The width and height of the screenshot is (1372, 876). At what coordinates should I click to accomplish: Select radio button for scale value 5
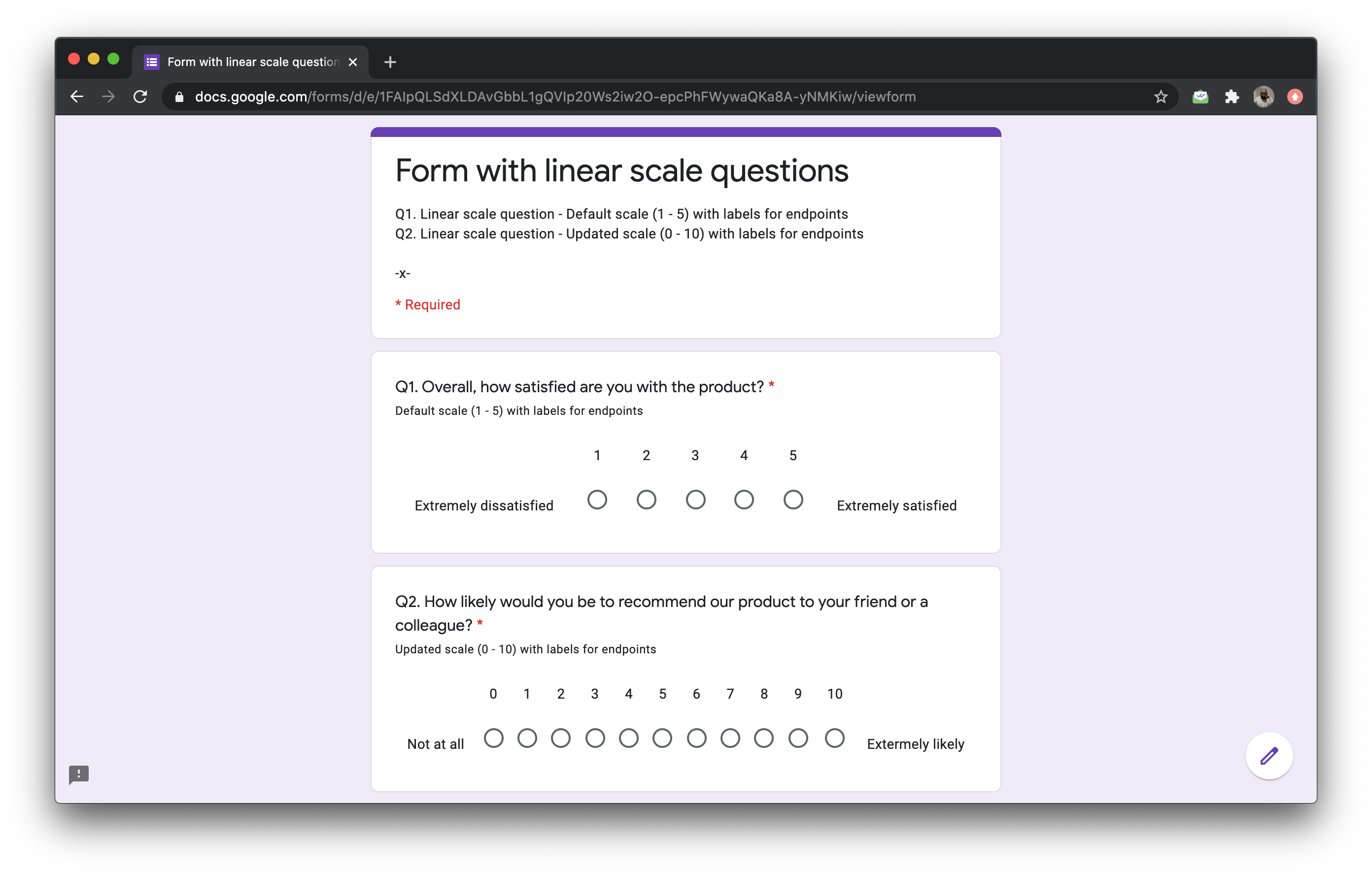point(792,501)
